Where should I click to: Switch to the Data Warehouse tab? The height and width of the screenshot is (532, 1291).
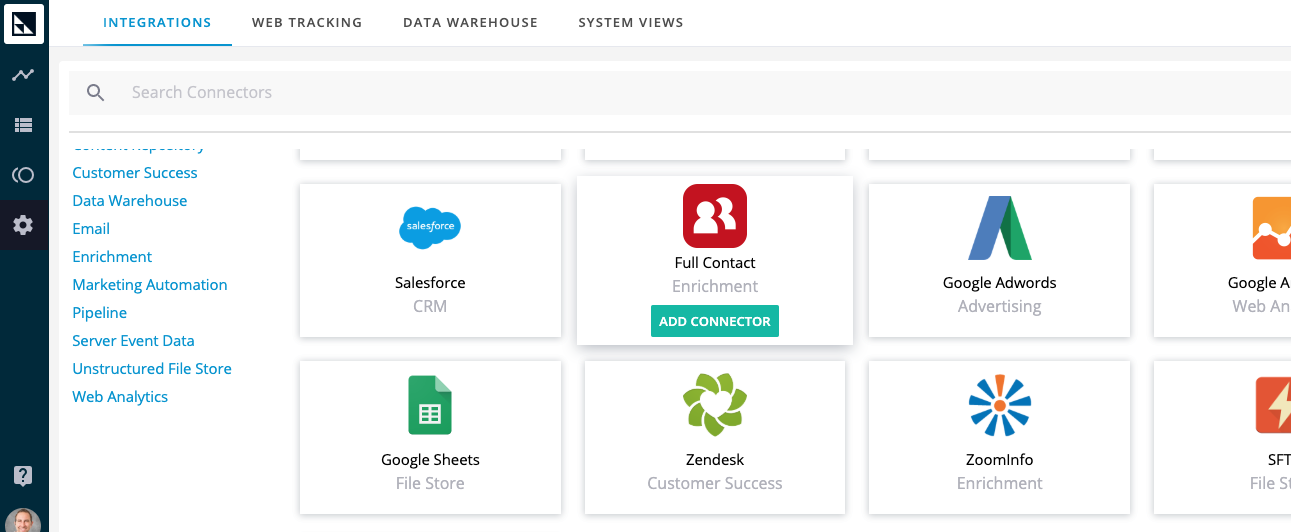coord(470,22)
